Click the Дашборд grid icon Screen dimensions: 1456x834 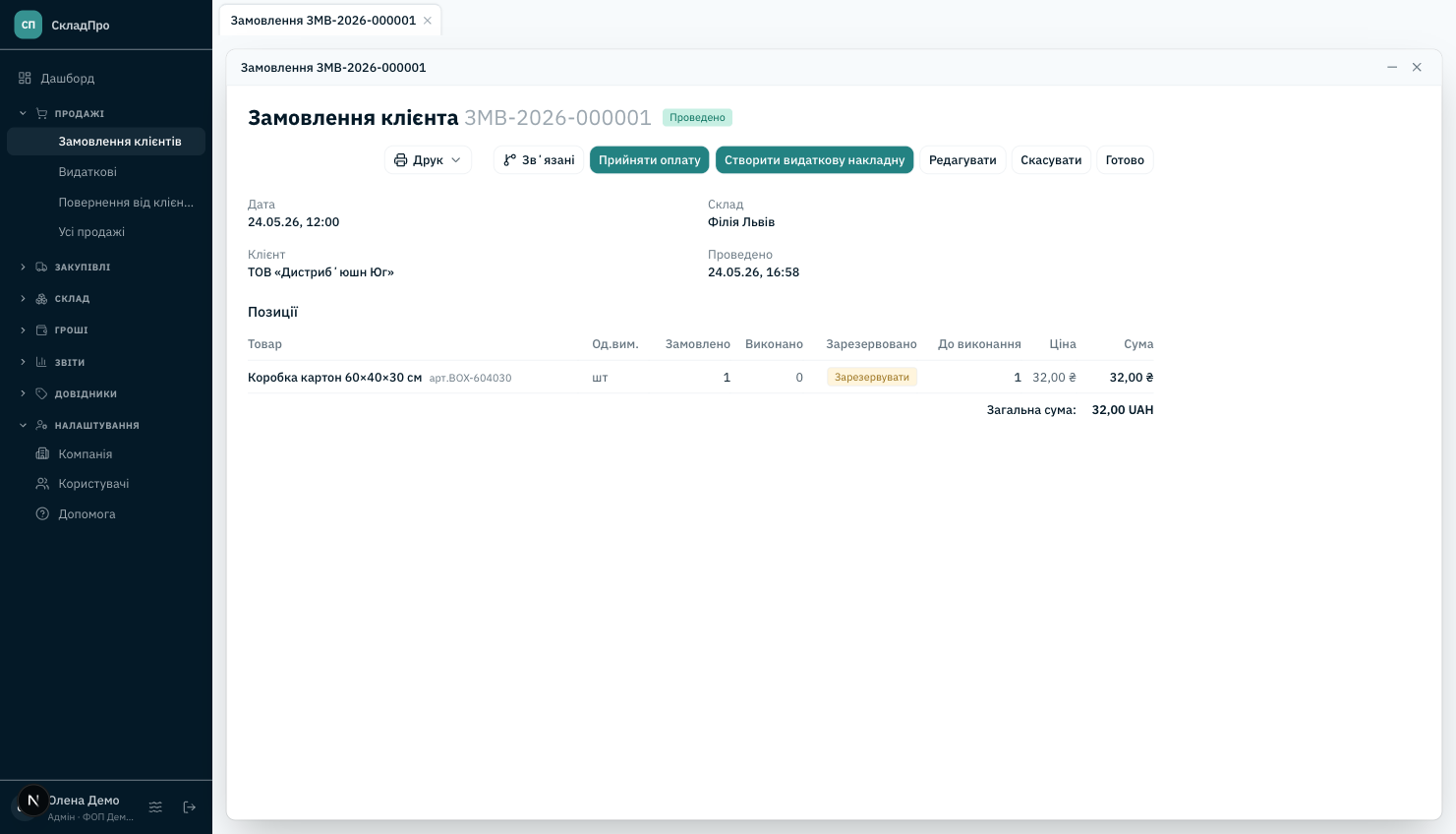pyautogui.click(x=26, y=78)
